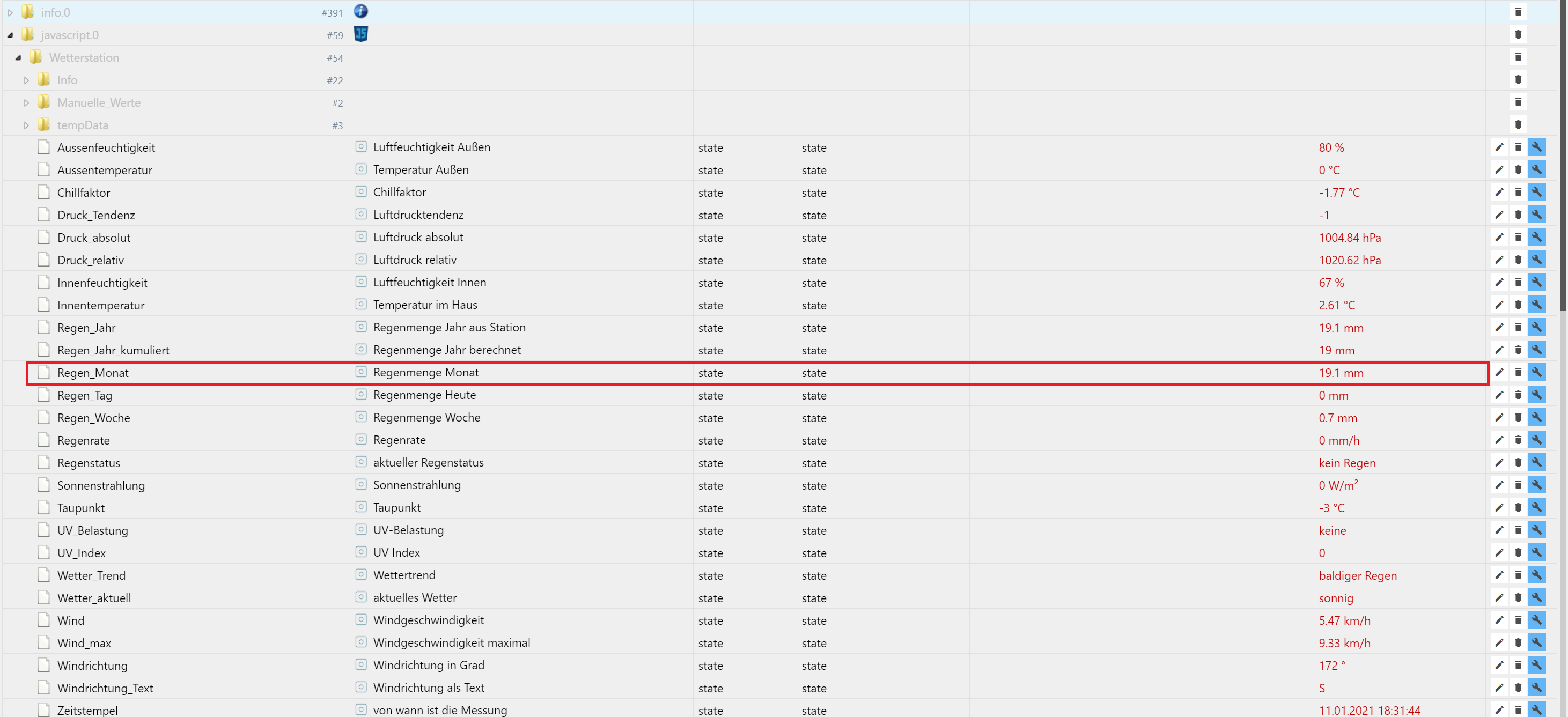Select the Windrichtung_Text tree entry
This screenshot has height=717, width=1568.
pyautogui.click(x=105, y=688)
